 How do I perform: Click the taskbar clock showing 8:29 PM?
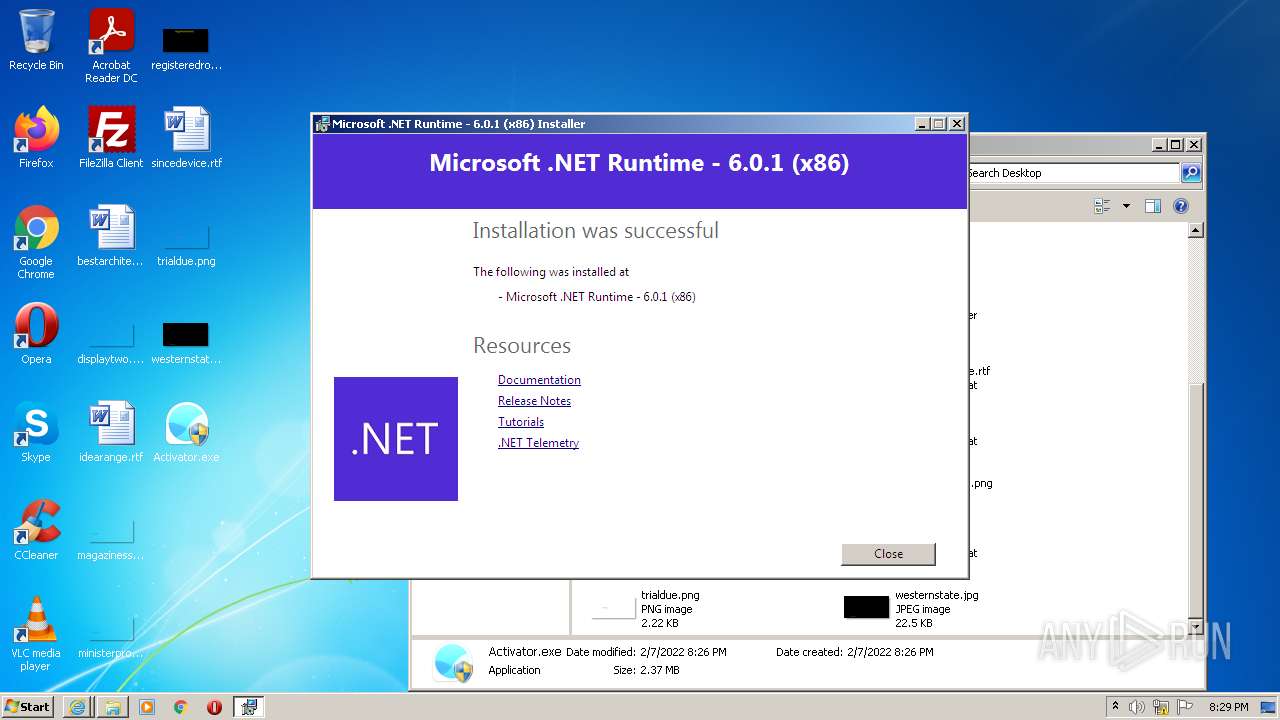(x=1228, y=707)
